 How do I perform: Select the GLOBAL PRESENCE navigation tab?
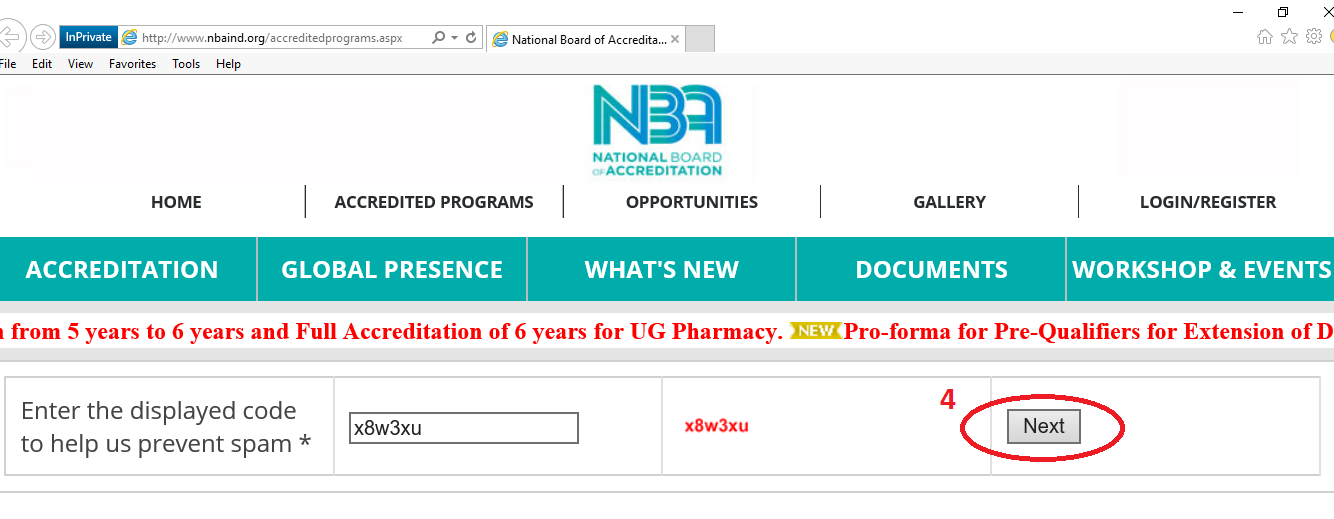point(392,270)
